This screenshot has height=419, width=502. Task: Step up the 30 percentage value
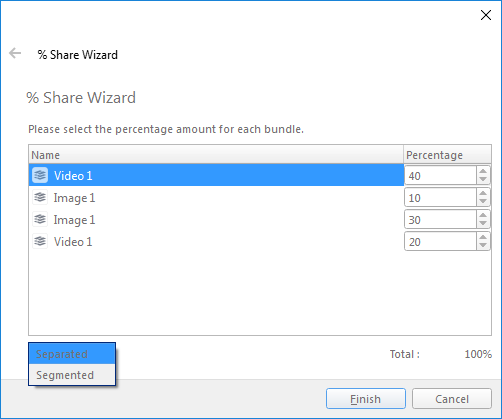click(x=483, y=215)
